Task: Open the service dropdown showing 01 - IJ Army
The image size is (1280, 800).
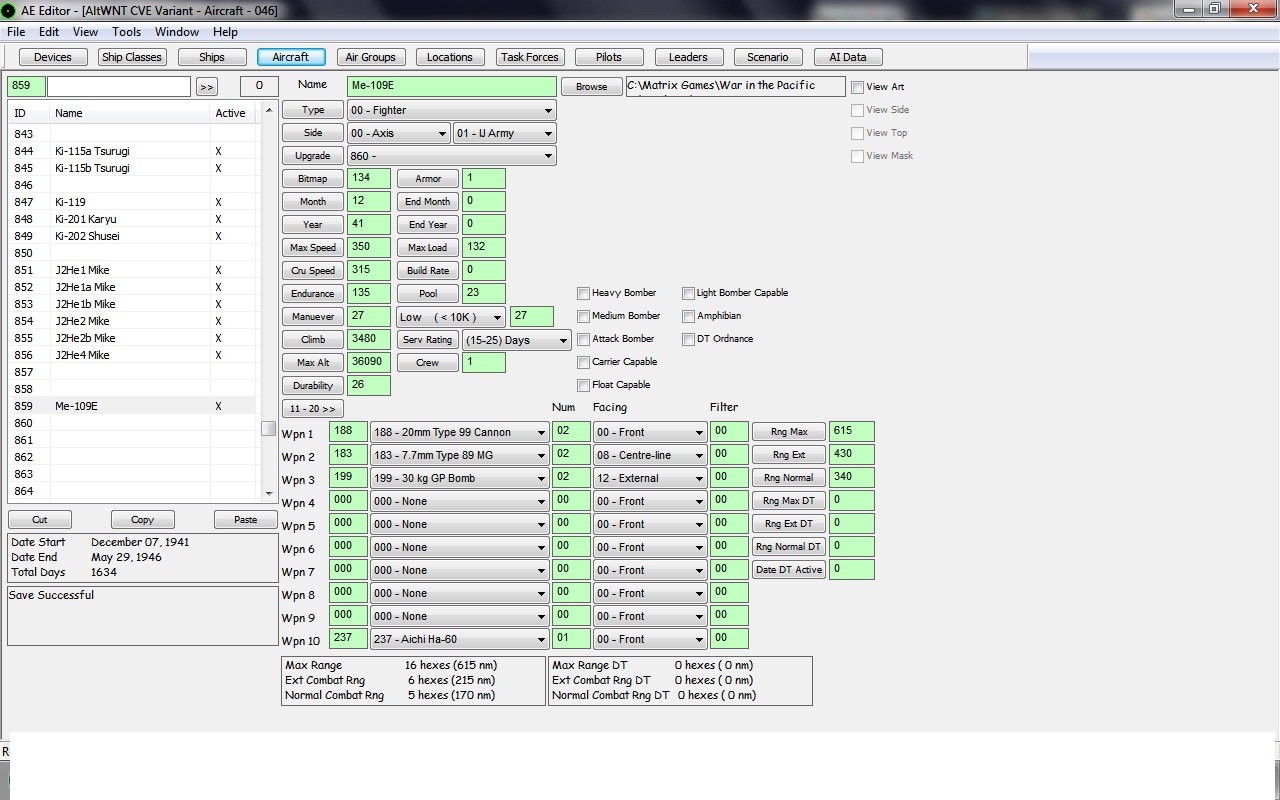Action: click(x=504, y=133)
